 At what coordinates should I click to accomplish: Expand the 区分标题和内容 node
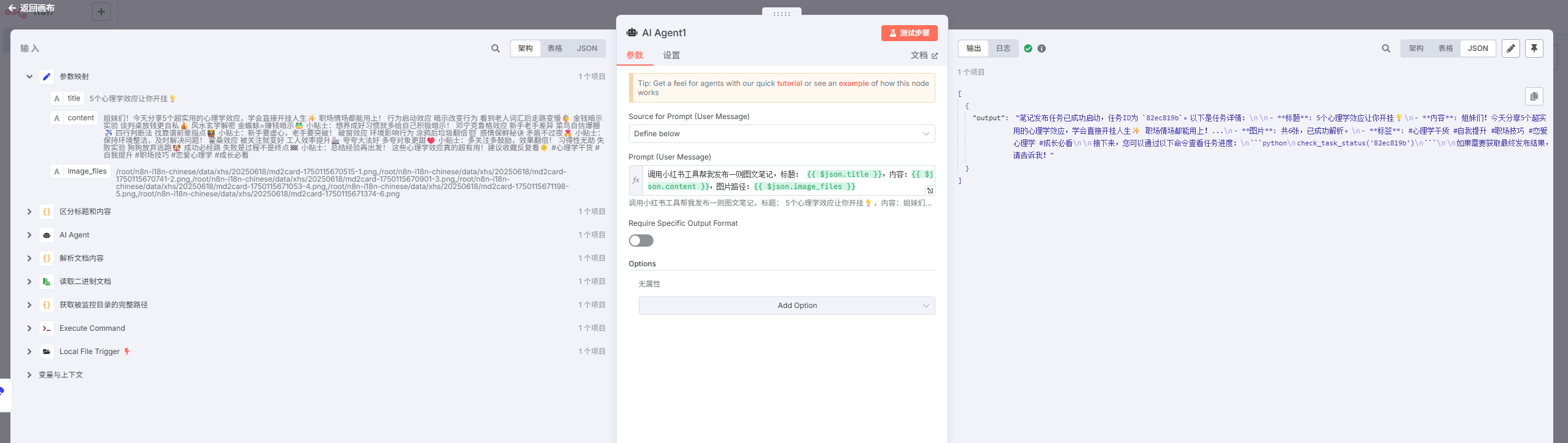29,212
